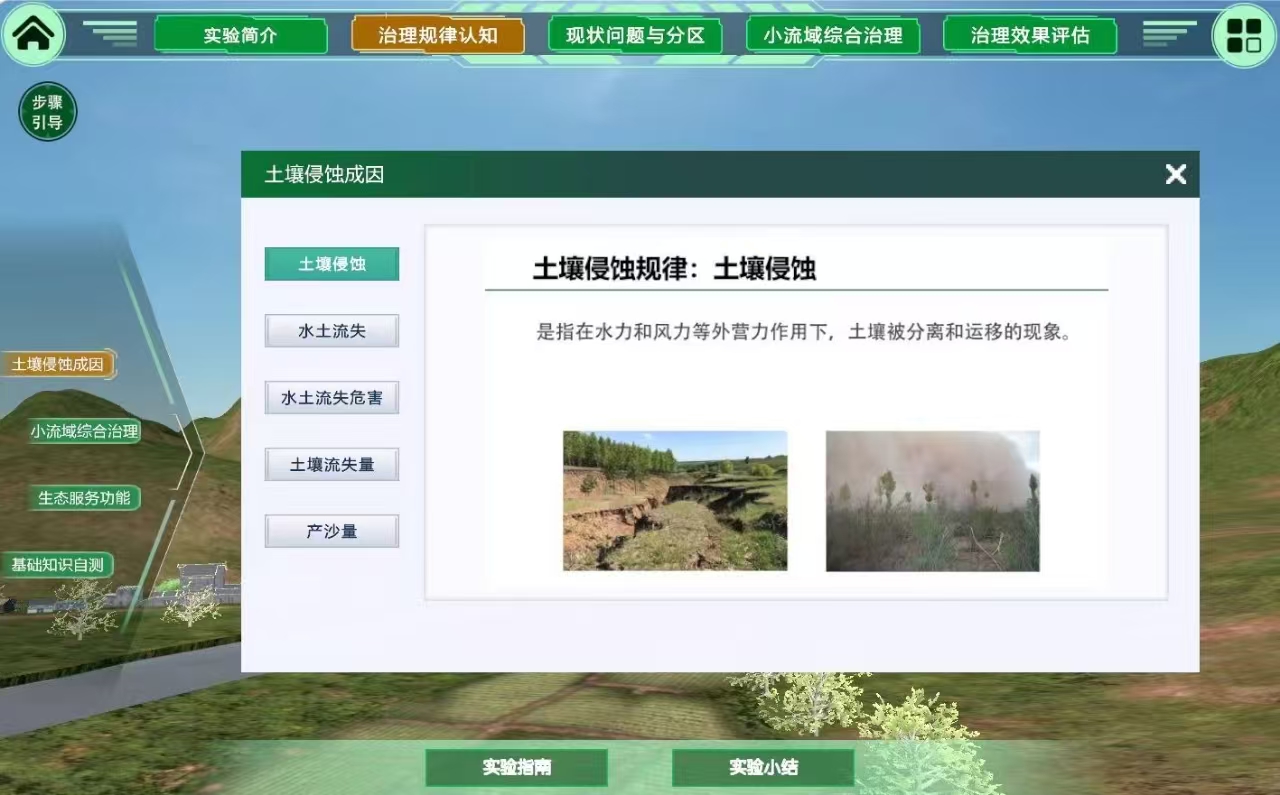Viewport: 1280px width, 795px height.
Task: Click the right stacked-lines icon near grid
Action: click(1168, 33)
